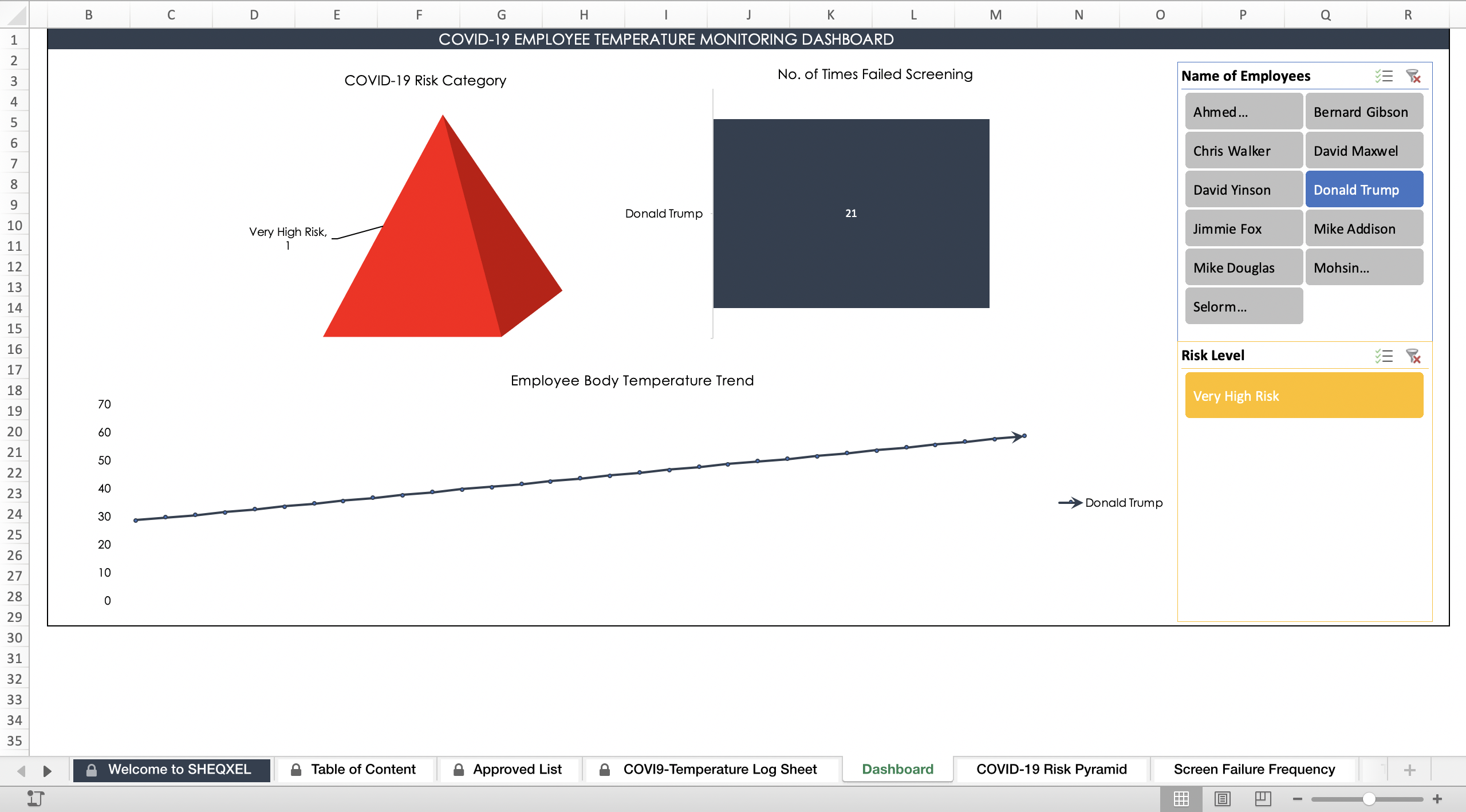
Task: Open the Welcome to SHEQXEL sheet tab
Action: [x=171, y=770]
